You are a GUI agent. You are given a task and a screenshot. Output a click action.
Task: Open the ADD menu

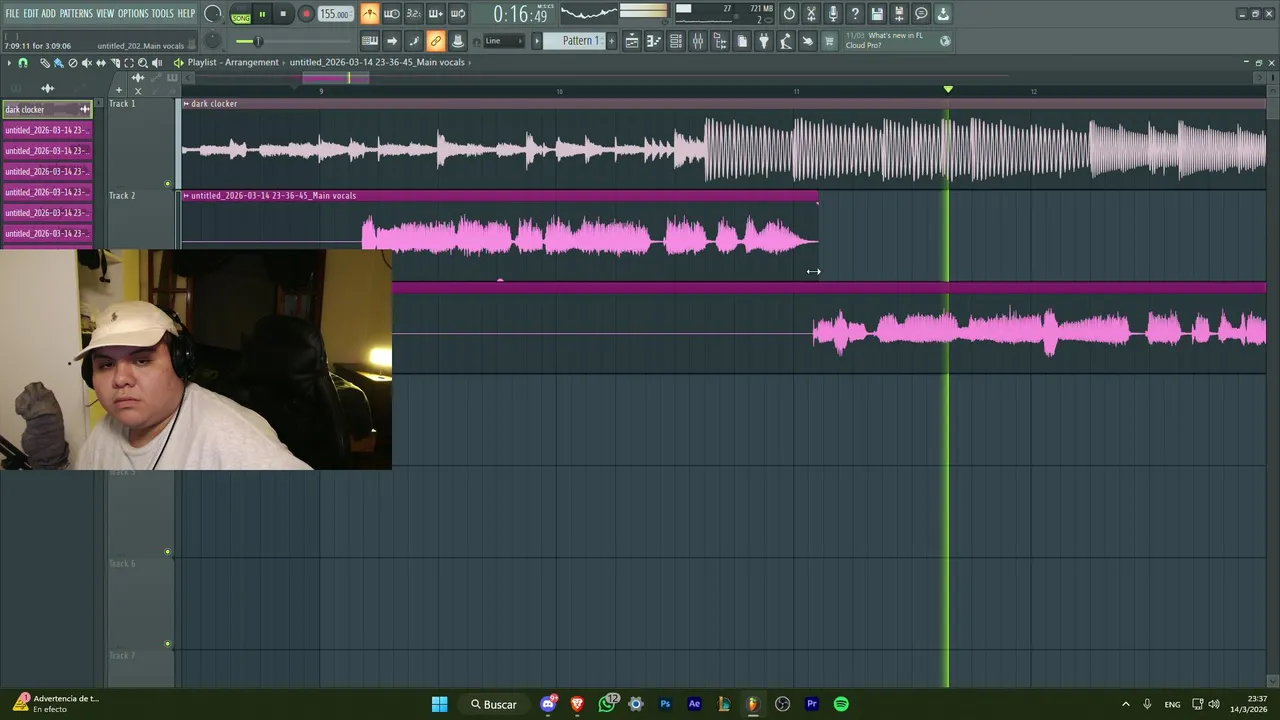coord(48,13)
